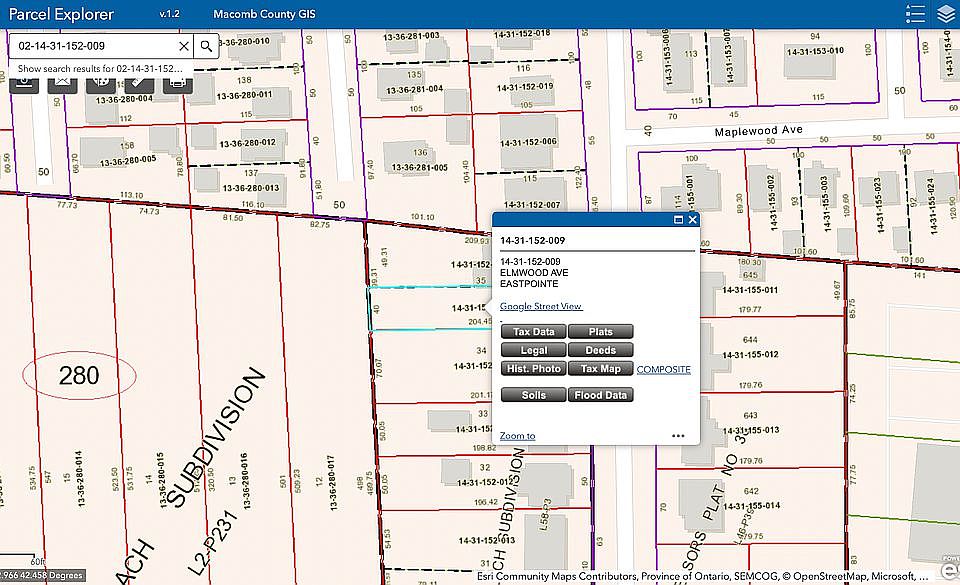Open the Plats button
The image size is (960, 585).
click(x=601, y=332)
